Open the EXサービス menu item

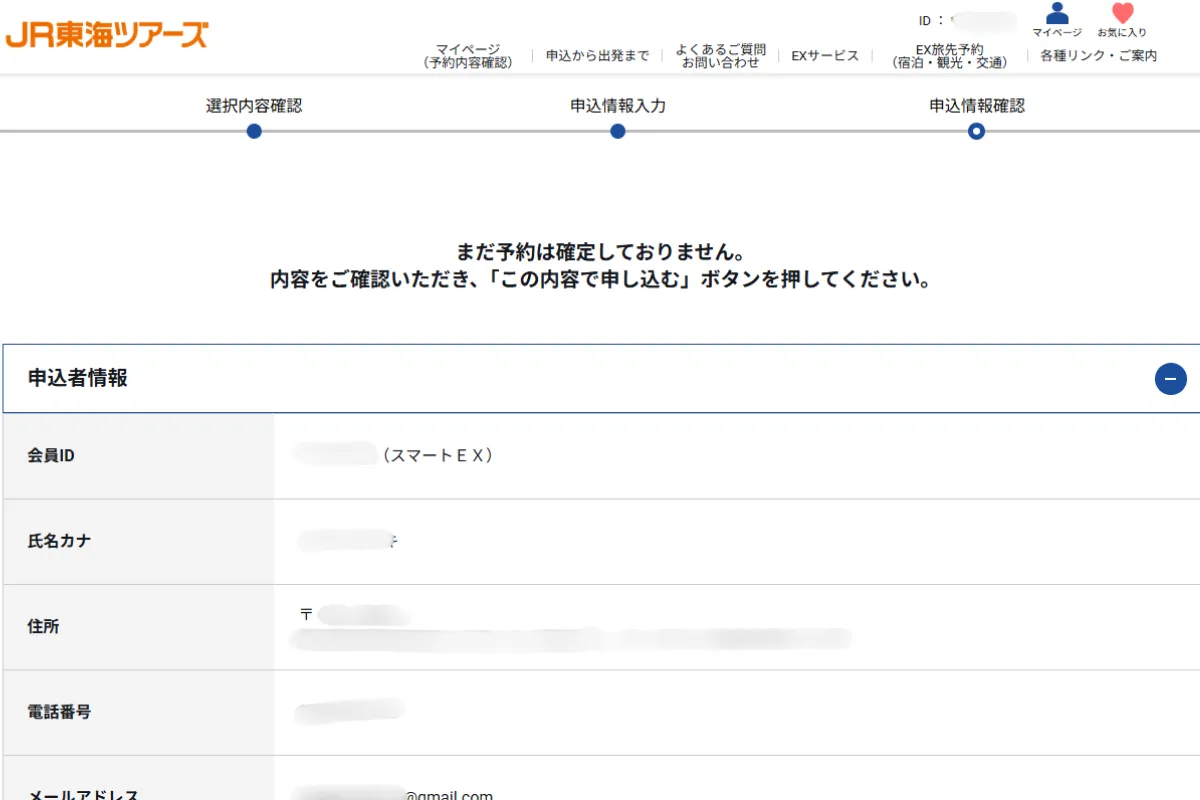(825, 56)
